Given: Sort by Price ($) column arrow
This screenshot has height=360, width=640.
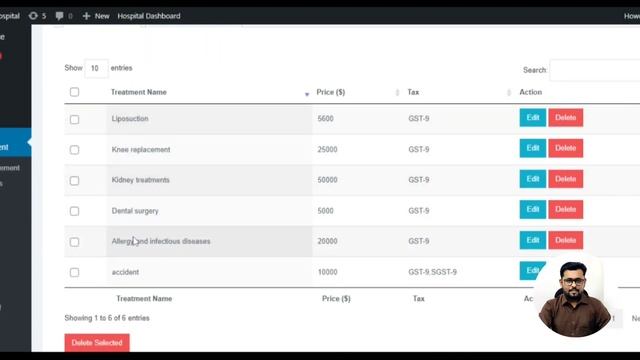Looking at the screenshot, I should coord(397,93).
